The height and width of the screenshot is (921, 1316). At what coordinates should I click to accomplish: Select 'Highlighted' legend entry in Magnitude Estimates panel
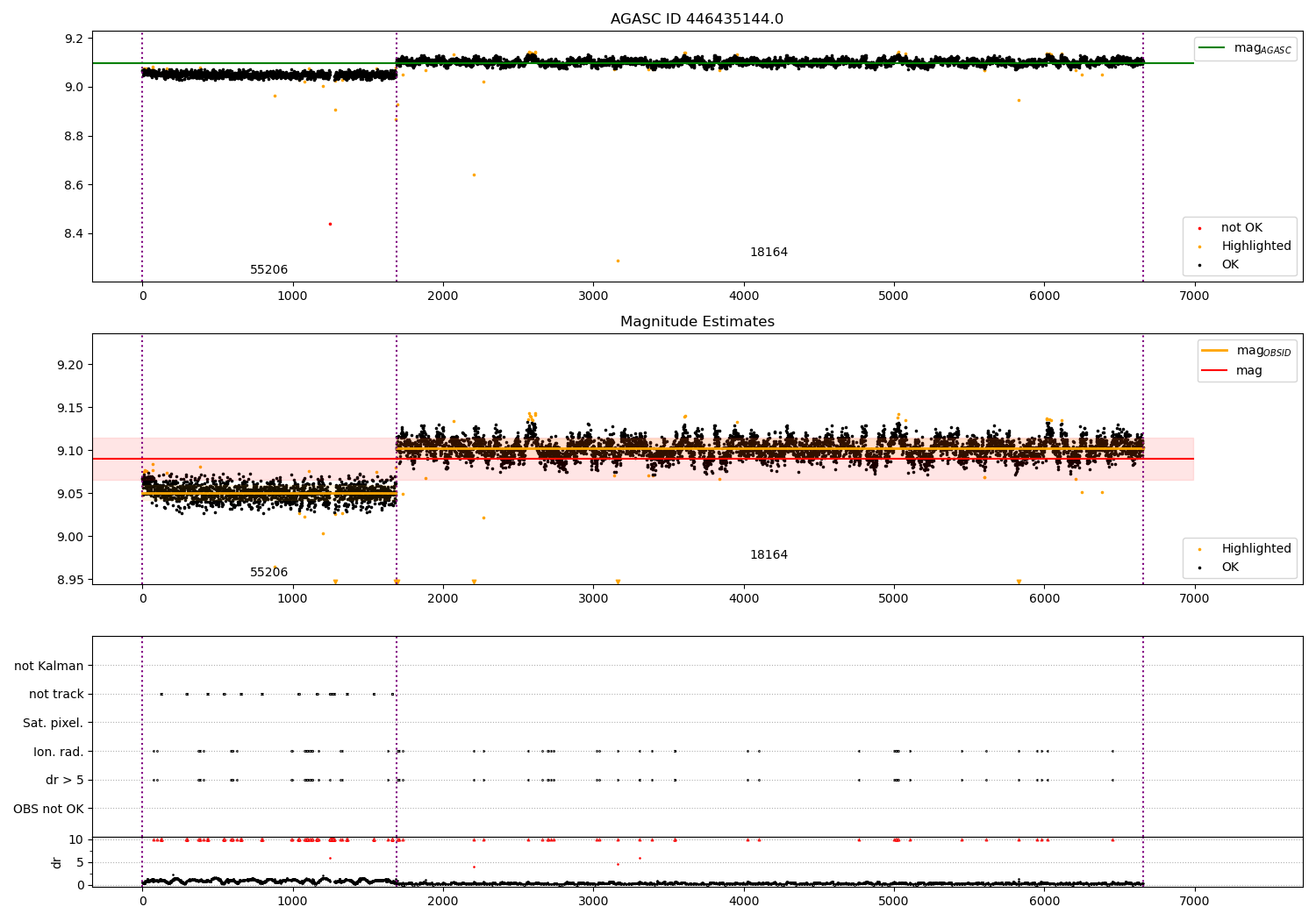[x=1255, y=549]
